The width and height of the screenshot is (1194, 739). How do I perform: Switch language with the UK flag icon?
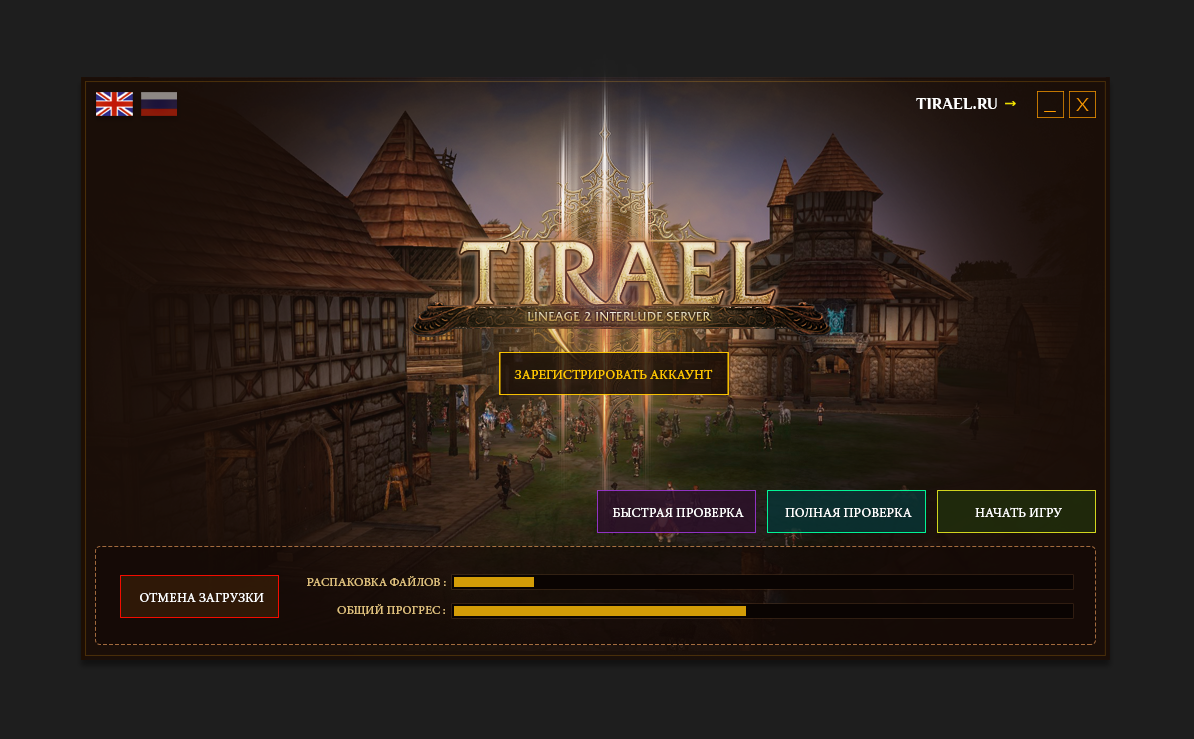point(114,104)
